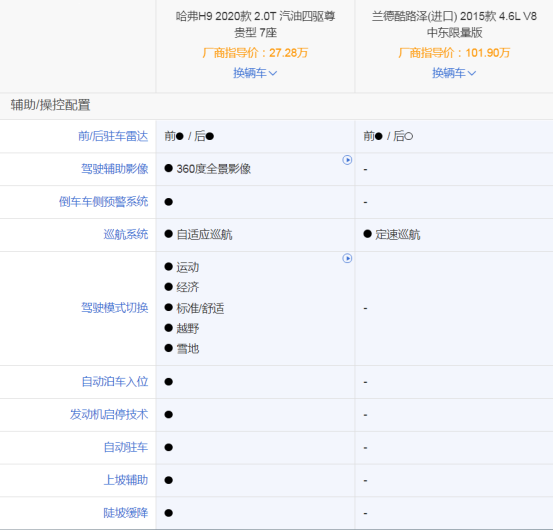Image resolution: width=556 pixels, height=531 pixels.
Task: Click the 自适应巡航 entry
Action: pos(204,234)
